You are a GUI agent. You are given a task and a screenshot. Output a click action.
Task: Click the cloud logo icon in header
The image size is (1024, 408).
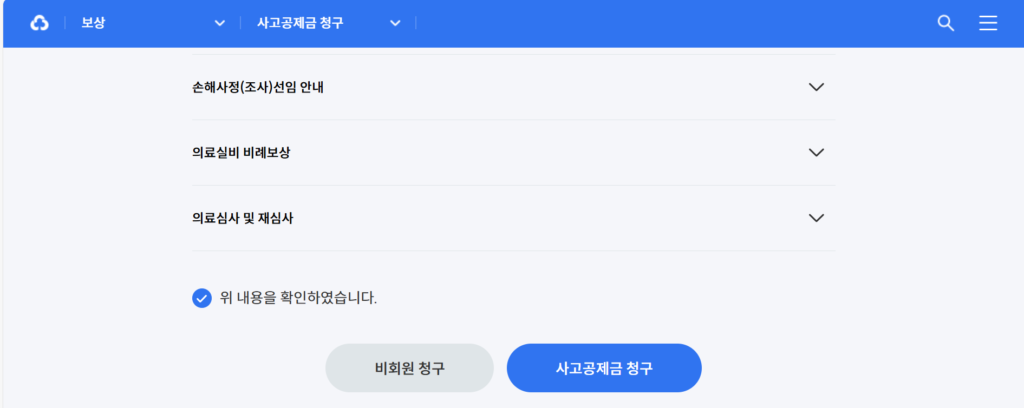tap(39, 24)
